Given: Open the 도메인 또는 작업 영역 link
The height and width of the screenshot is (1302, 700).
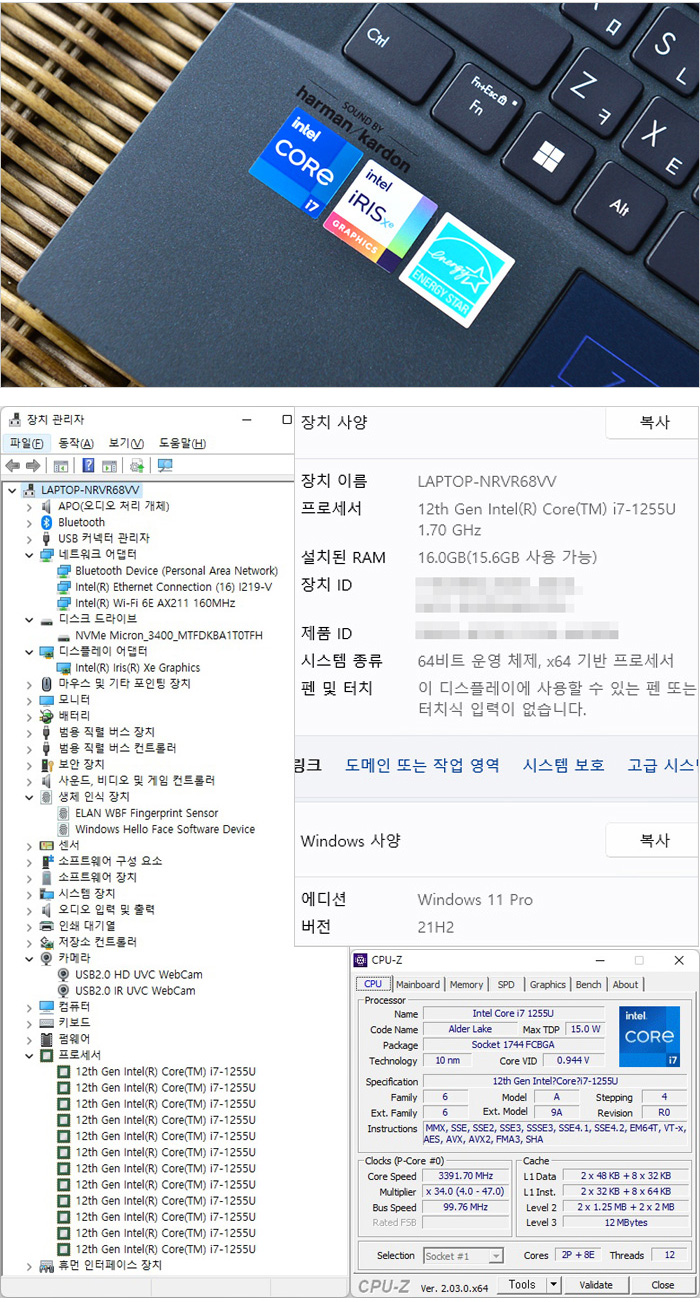Looking at the screenshot, I should [422, 765].
